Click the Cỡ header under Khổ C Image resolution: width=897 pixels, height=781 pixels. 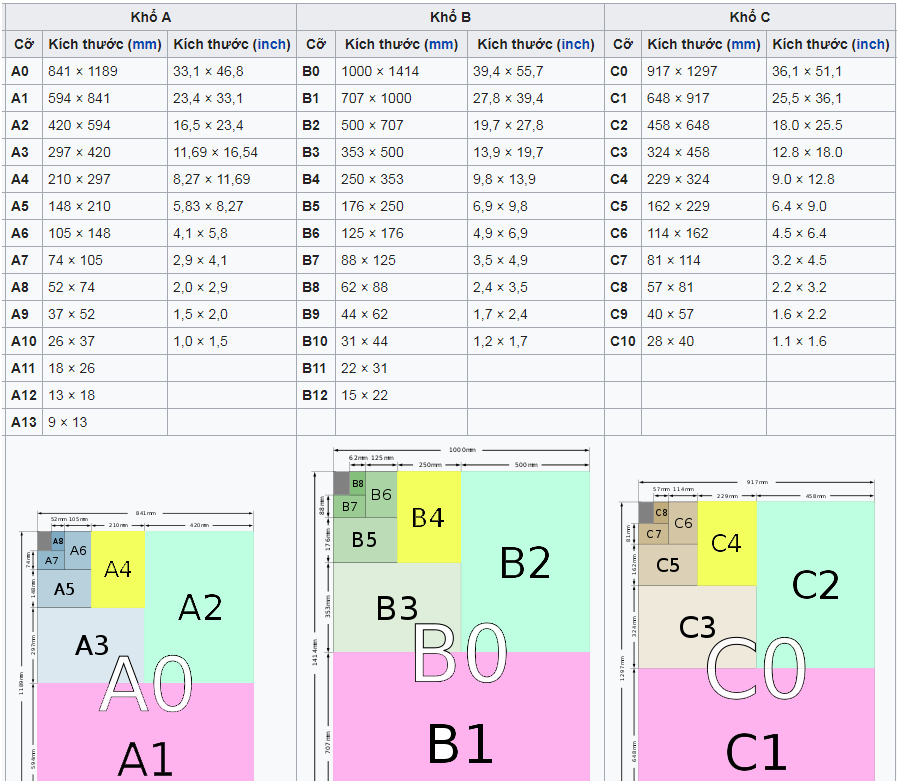623,45
